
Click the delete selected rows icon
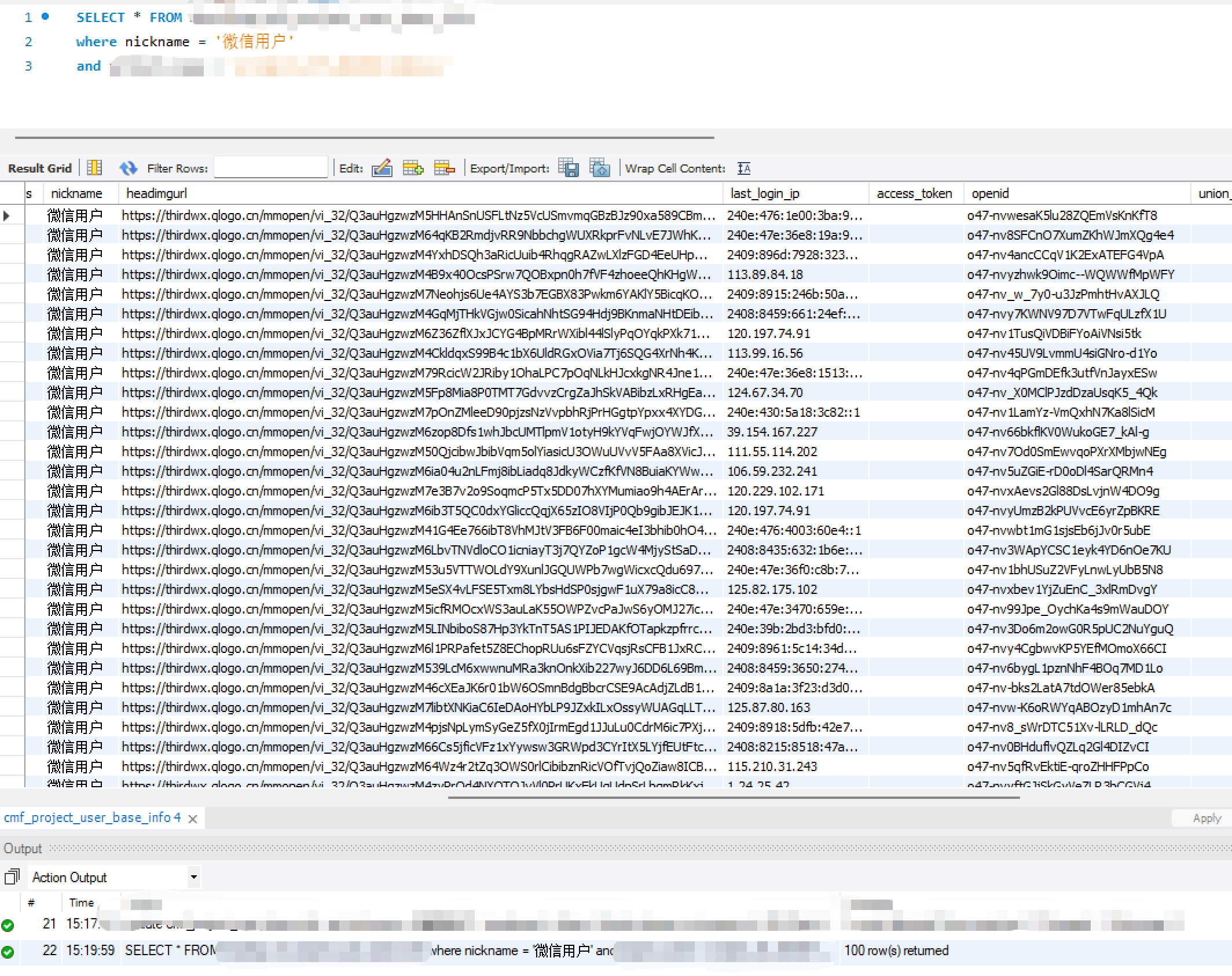(444, 168)
